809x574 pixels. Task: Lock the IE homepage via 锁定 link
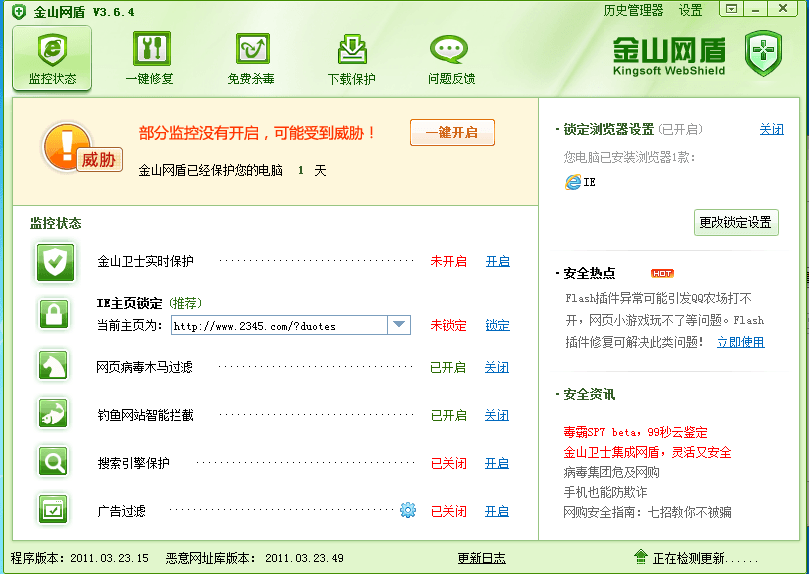tap(498, 325)
